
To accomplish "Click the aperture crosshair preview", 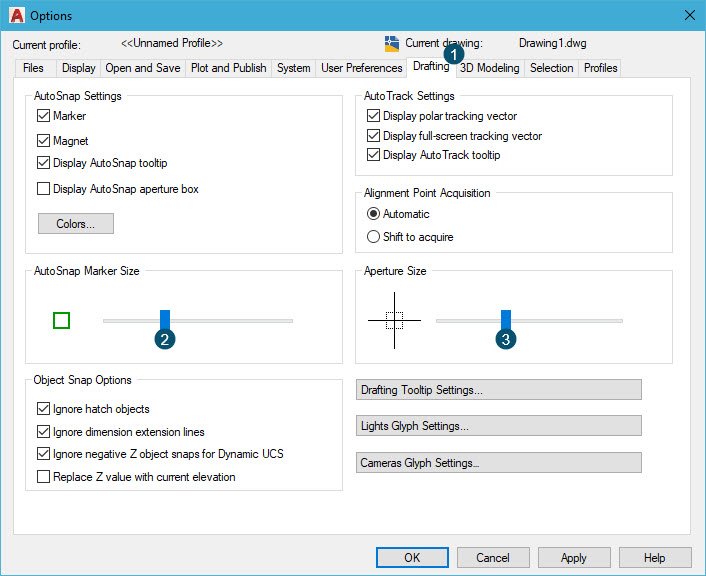I will tap(394, 320).
